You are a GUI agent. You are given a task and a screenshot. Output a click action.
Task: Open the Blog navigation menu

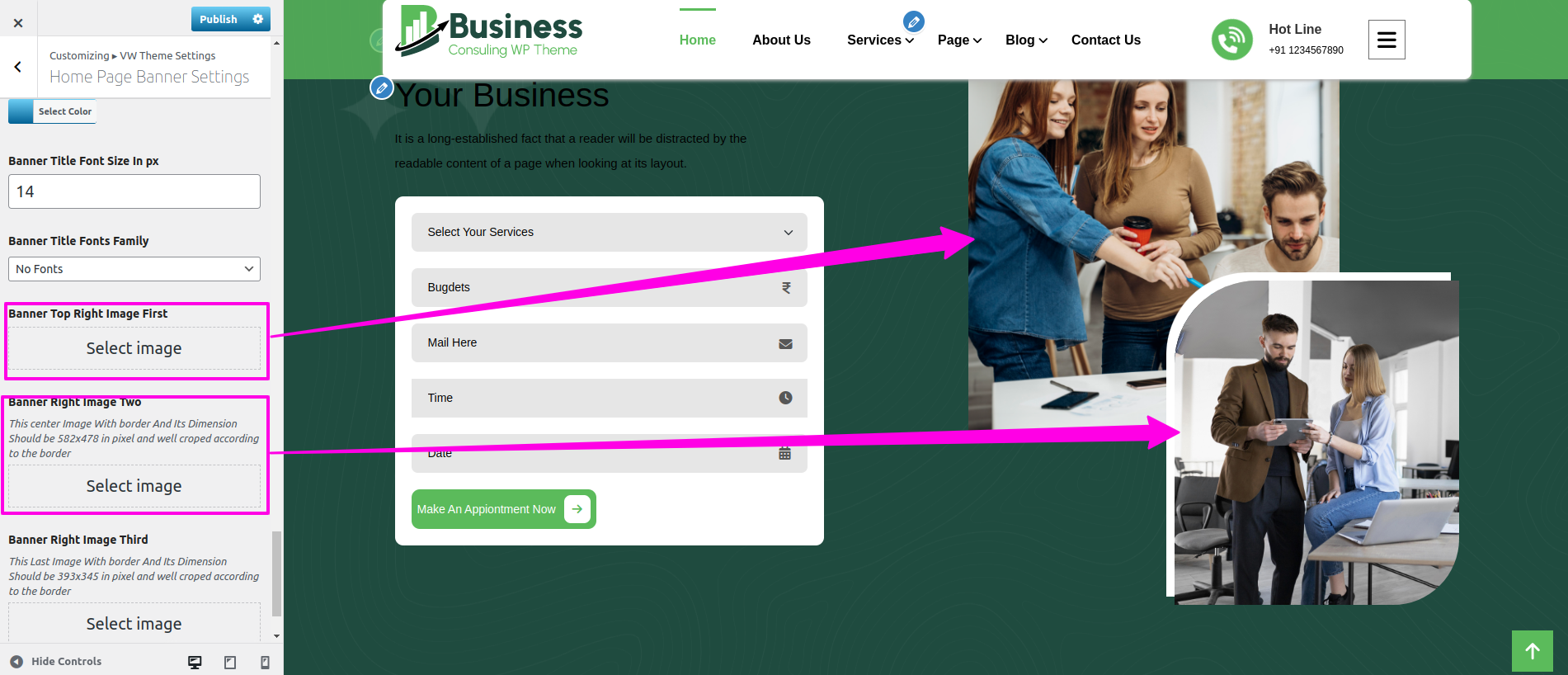(1025, 40)
